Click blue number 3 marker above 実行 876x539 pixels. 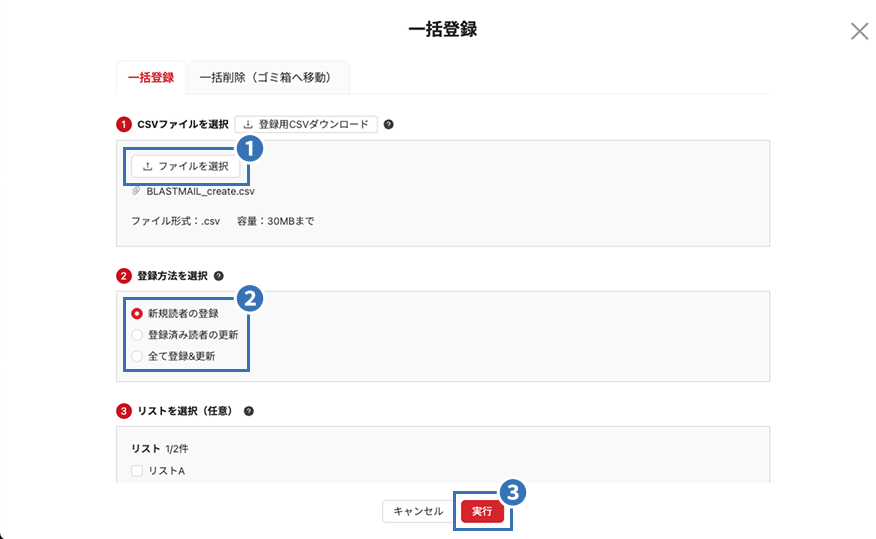[512, 491]
